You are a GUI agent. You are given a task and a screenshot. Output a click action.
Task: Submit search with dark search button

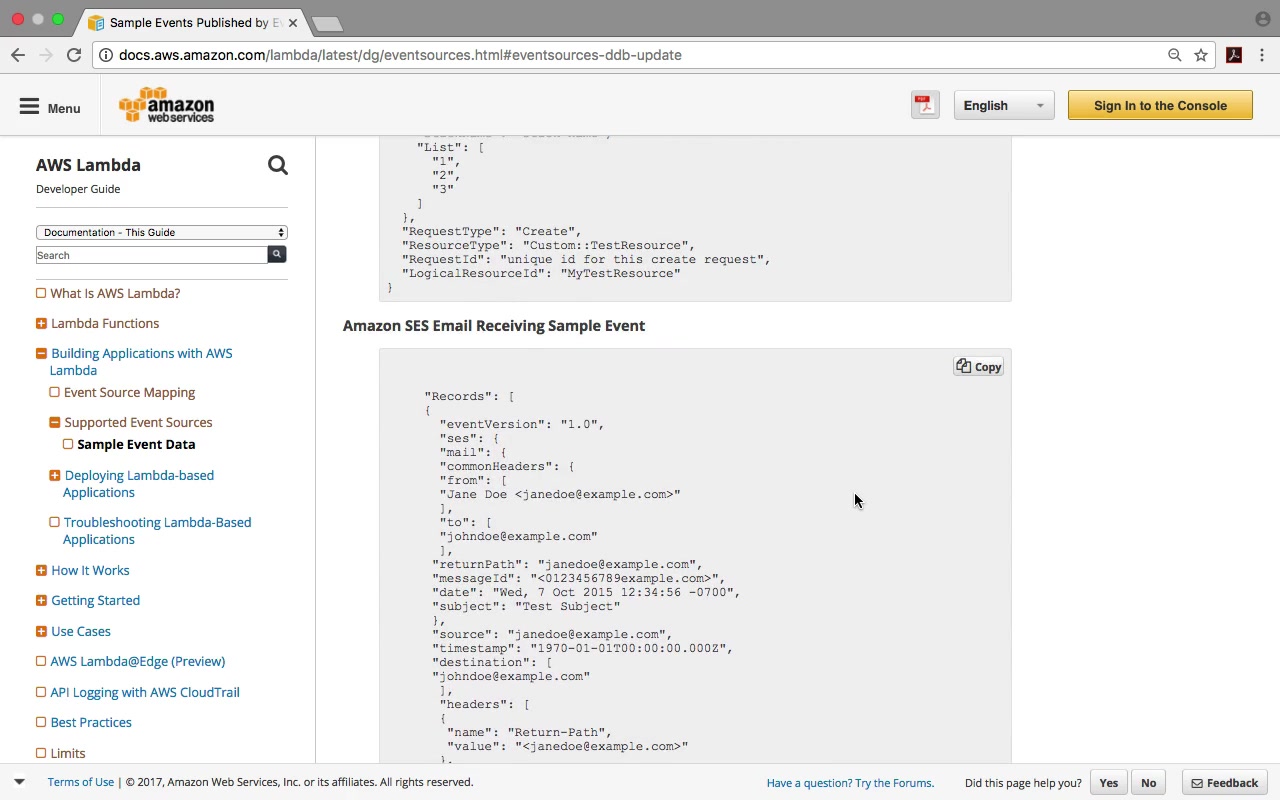click(277, 255)
